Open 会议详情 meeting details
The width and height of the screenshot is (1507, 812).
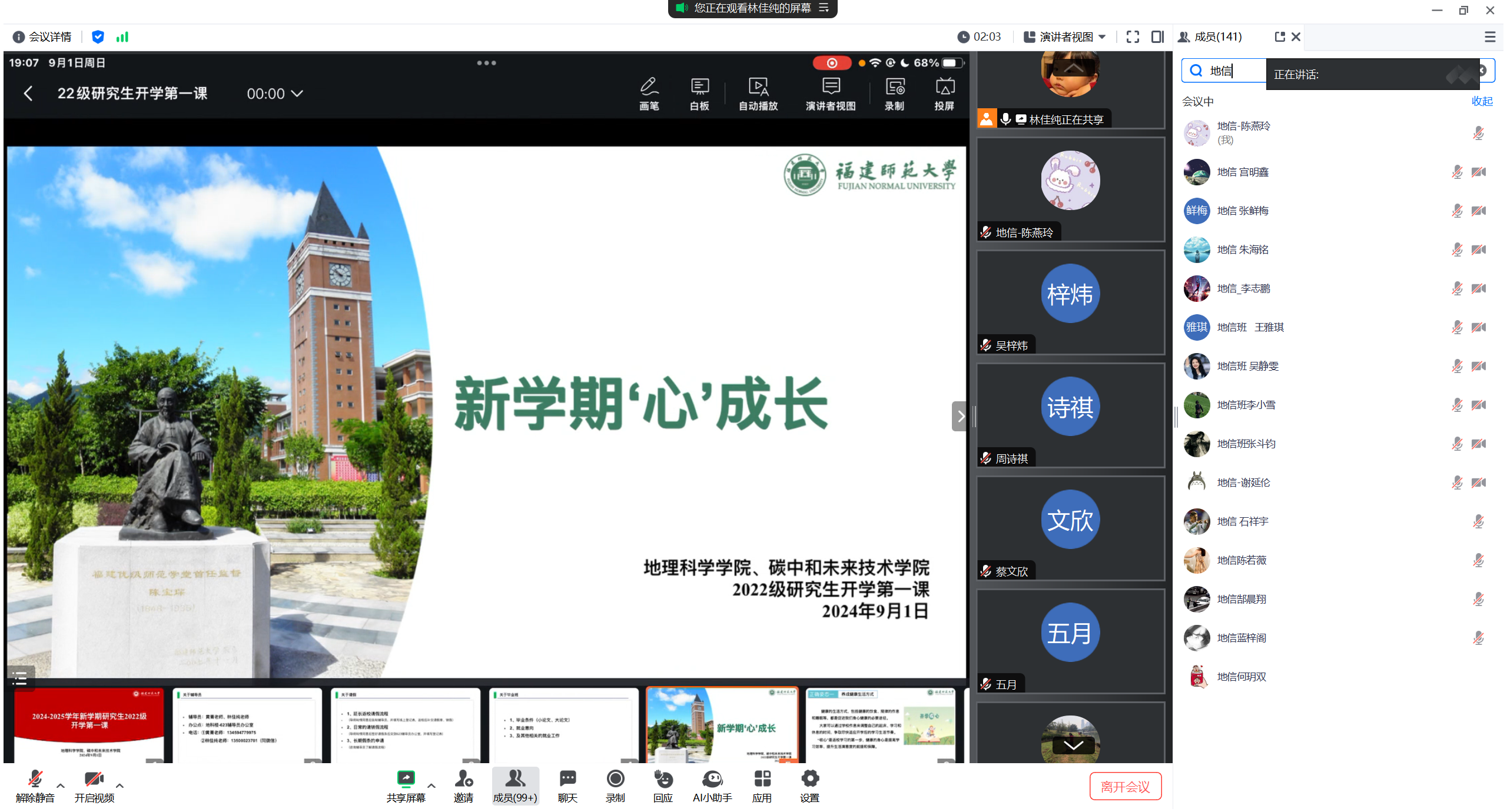tap(42, 37)
